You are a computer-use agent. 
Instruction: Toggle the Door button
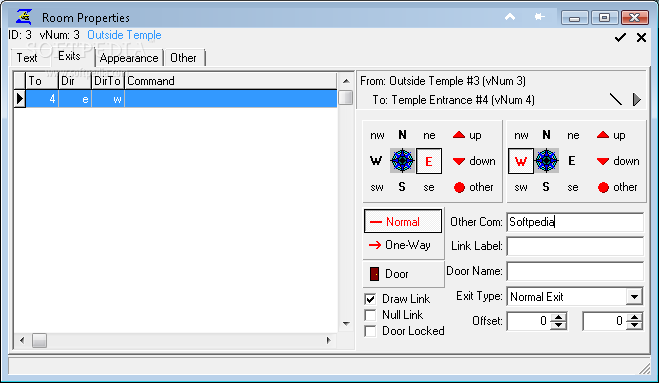(x=403, y=274)
